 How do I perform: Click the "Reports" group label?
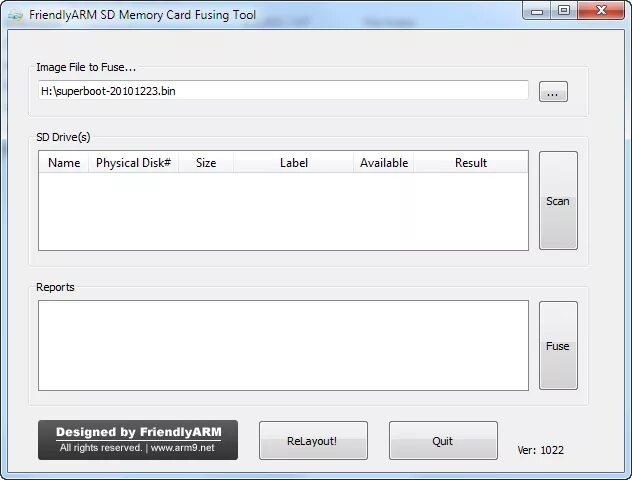[x=55, y=287]
